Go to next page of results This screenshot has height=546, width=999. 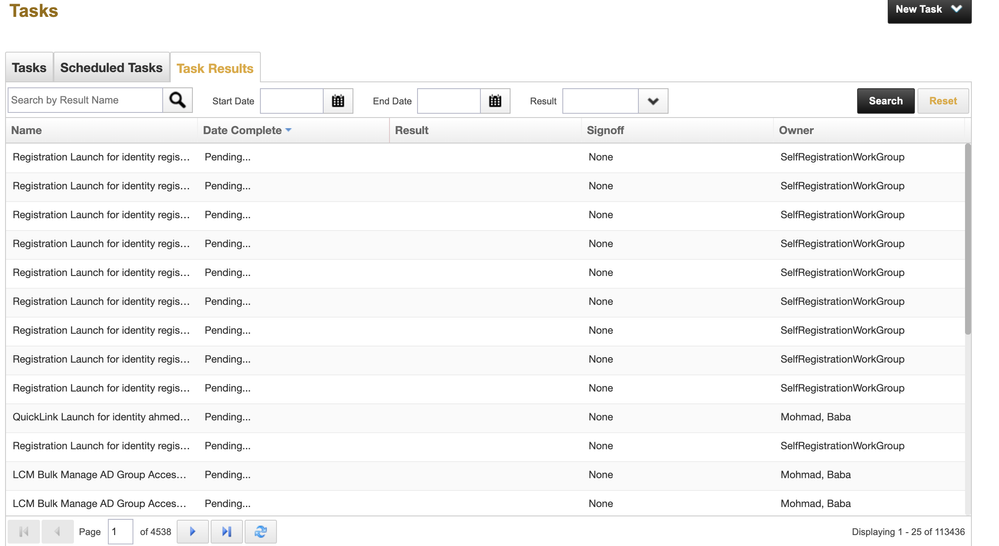pos(192,531)
